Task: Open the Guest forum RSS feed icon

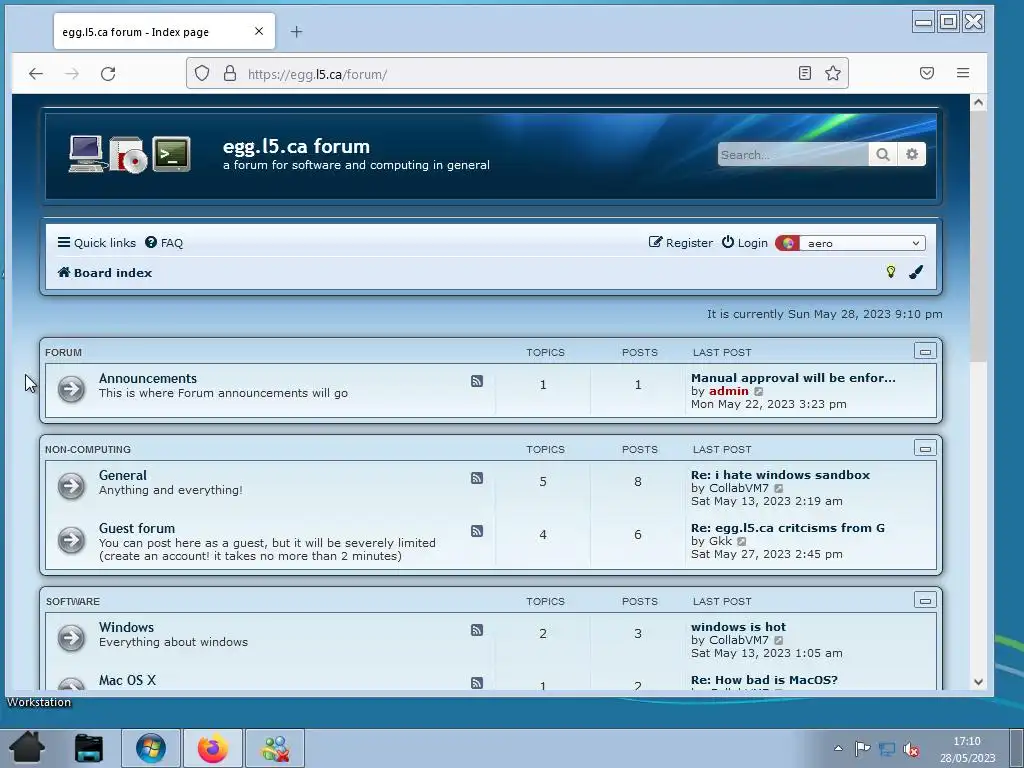Action: 477,531
